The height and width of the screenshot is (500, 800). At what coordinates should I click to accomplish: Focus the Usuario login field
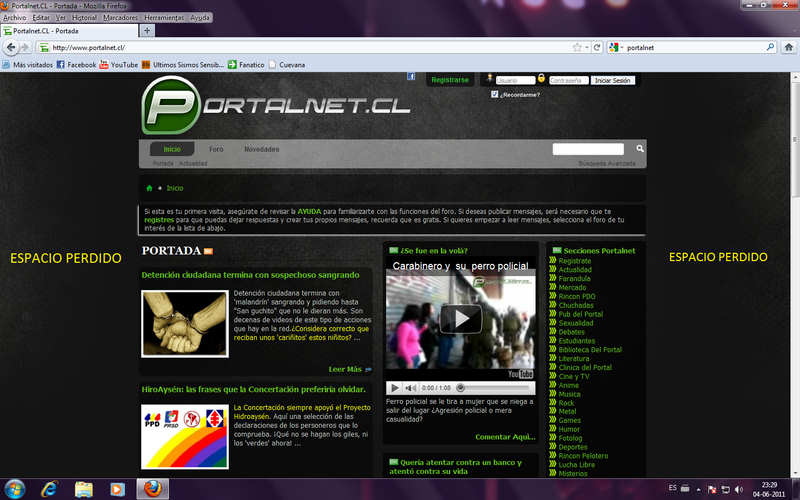coord(515,80)
